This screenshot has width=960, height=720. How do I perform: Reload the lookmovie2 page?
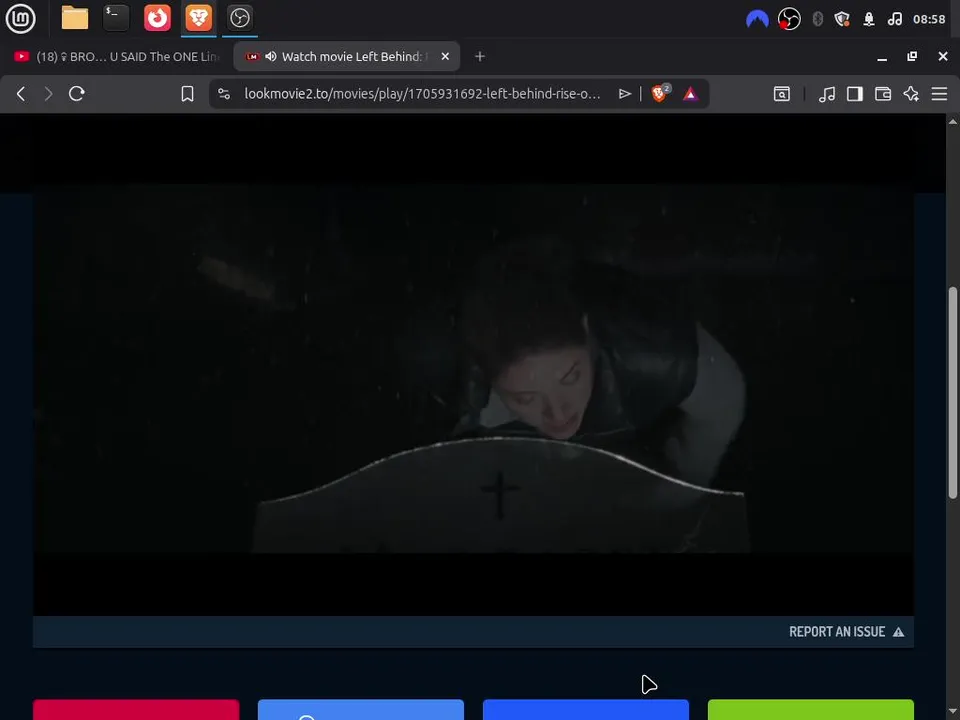(x=77, y=94)
